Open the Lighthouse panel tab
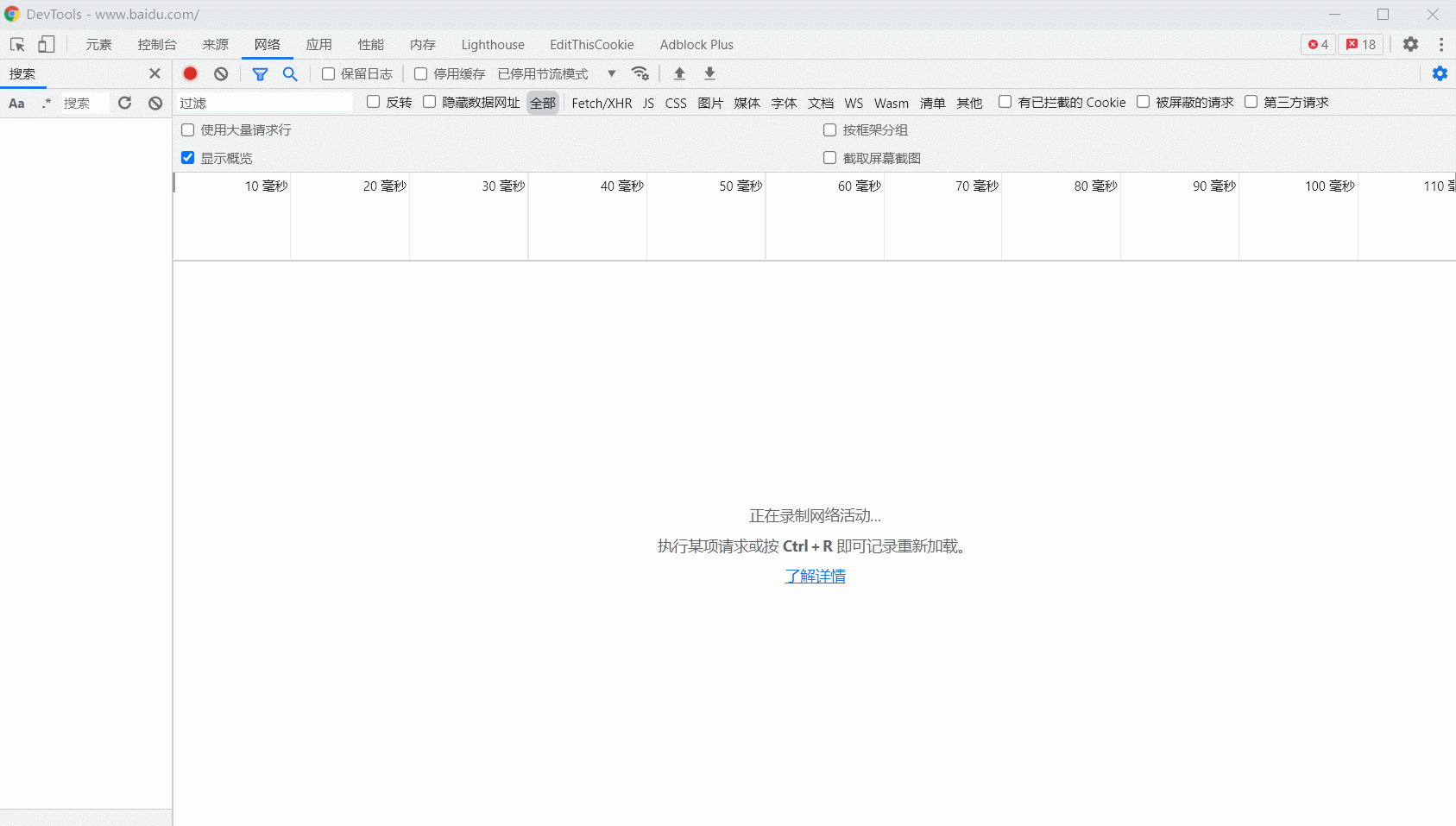 pos(492,44)
